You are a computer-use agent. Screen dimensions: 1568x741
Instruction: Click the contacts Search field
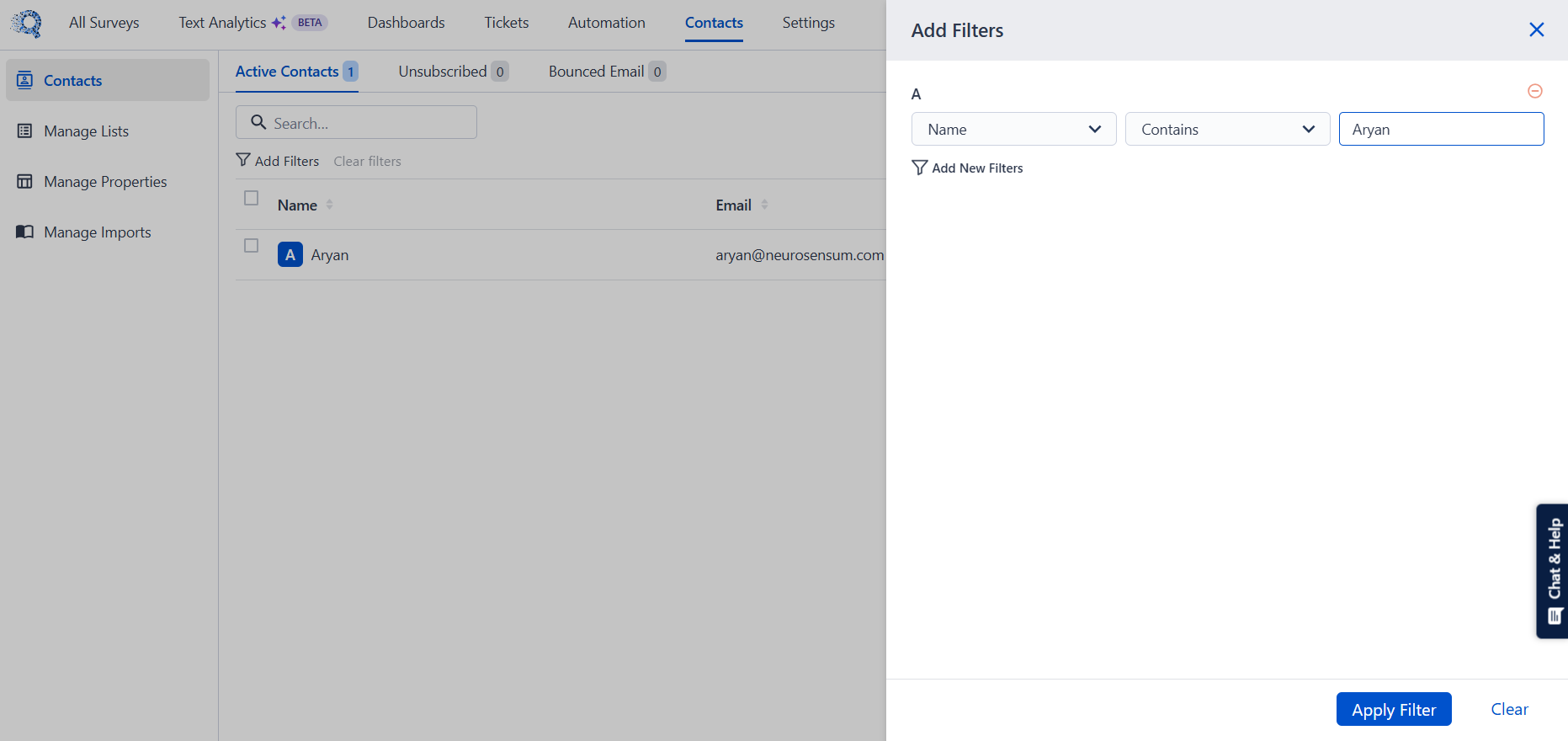pyautogui.click(x=357, y=123)
